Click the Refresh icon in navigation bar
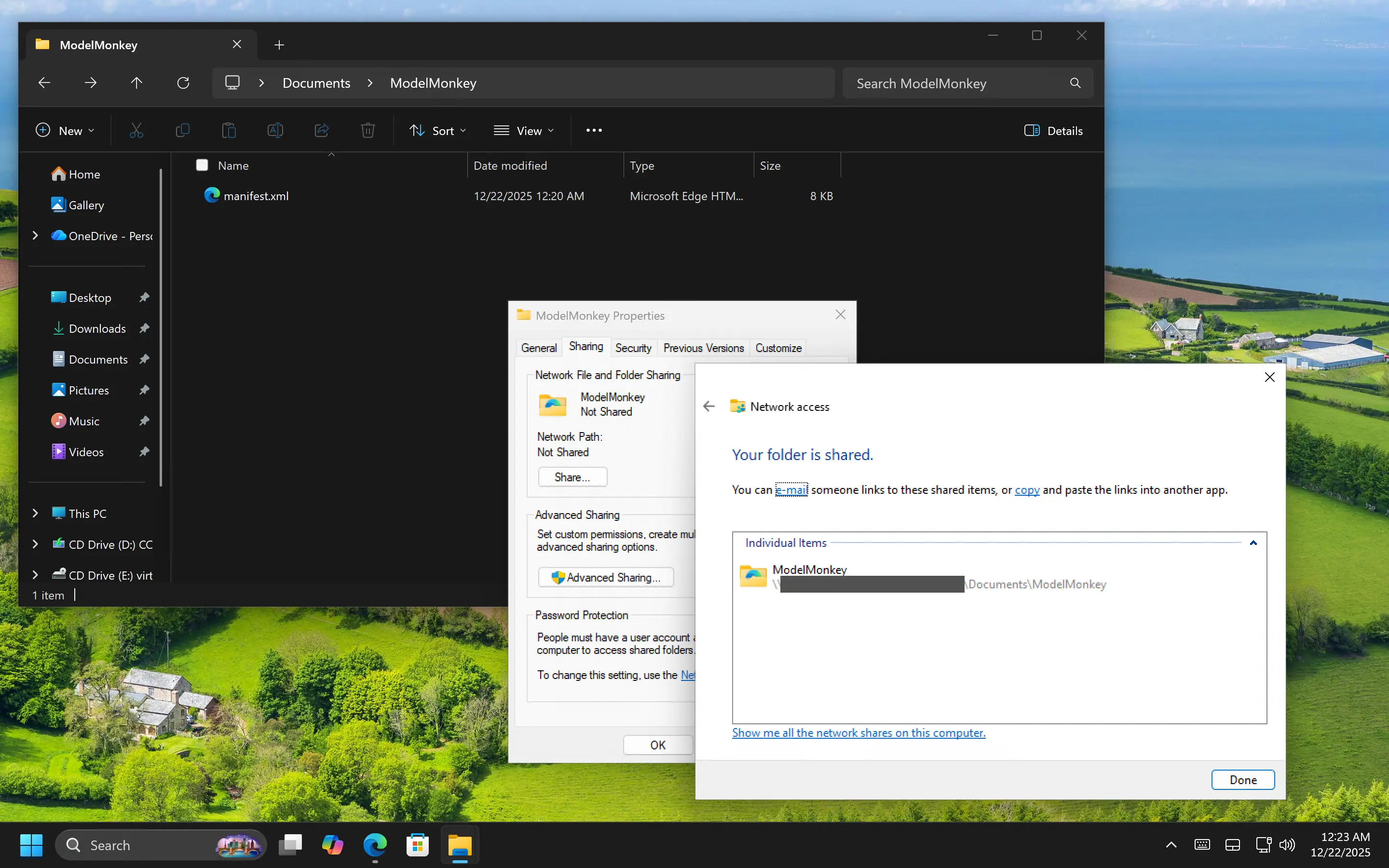Image resolution: width=1389 pixels, height=868 pixels. (183, 82)
